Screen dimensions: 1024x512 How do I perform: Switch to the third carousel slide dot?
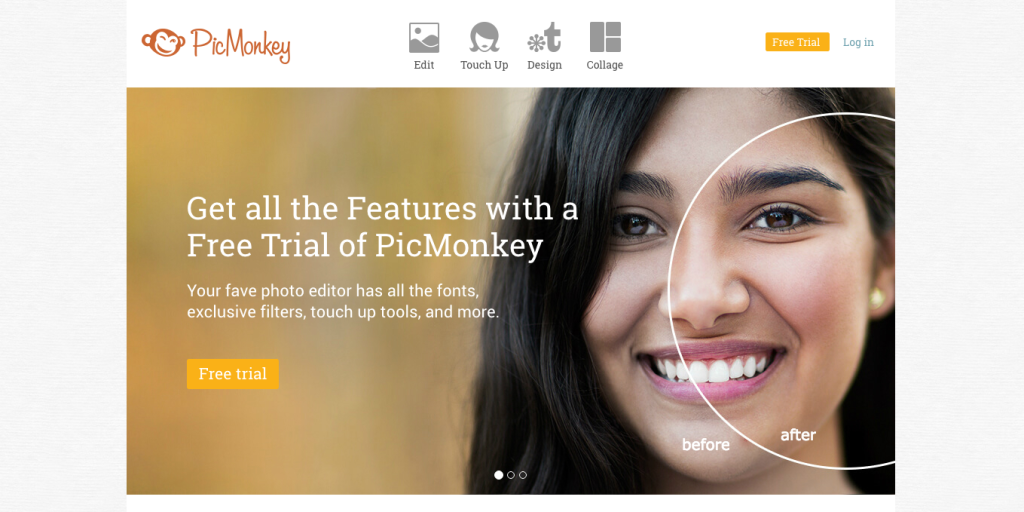[x=522, y=475]
